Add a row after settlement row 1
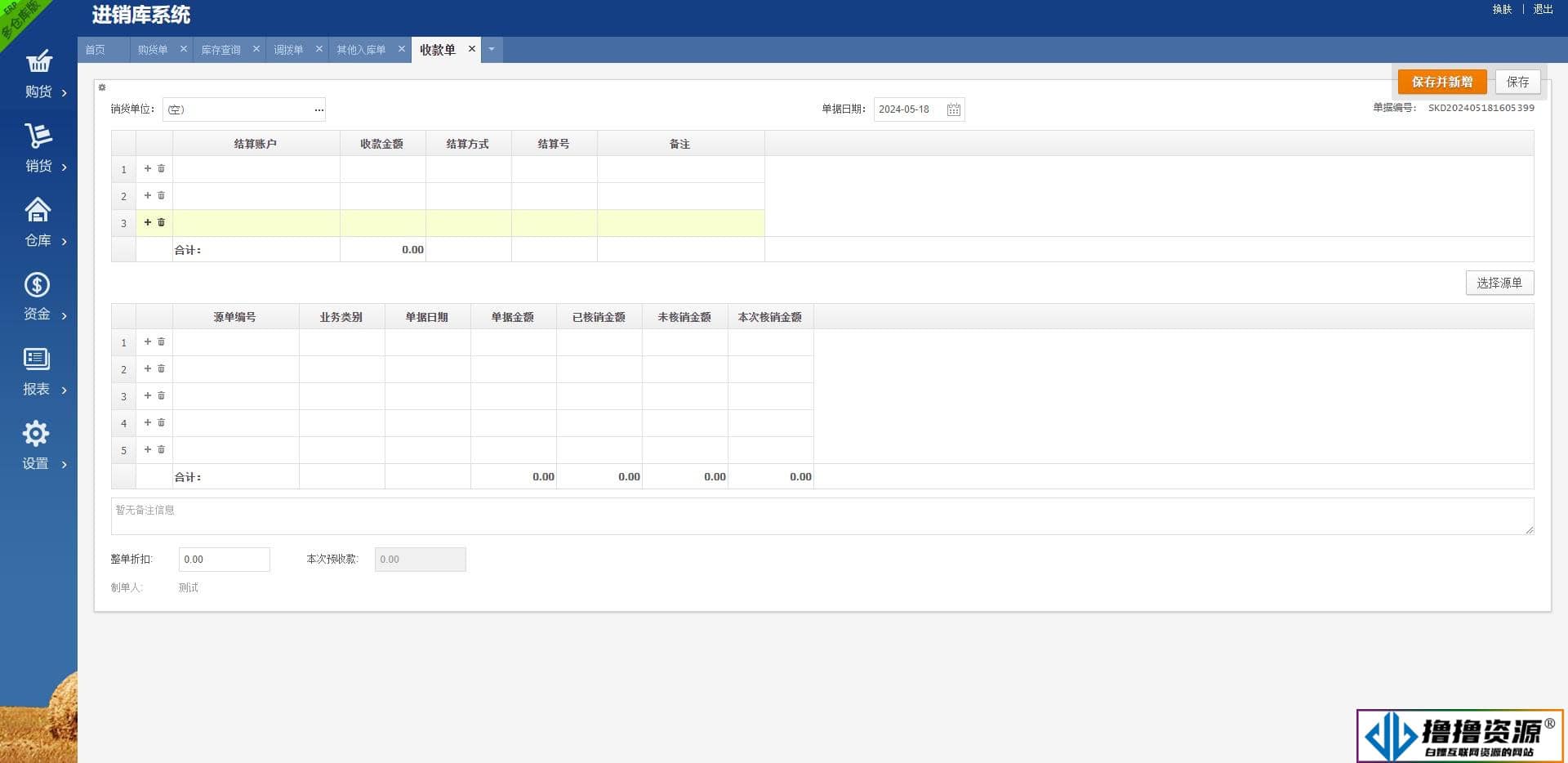The width and height of the screenshot is (1568, 763). tap(148, 168)
